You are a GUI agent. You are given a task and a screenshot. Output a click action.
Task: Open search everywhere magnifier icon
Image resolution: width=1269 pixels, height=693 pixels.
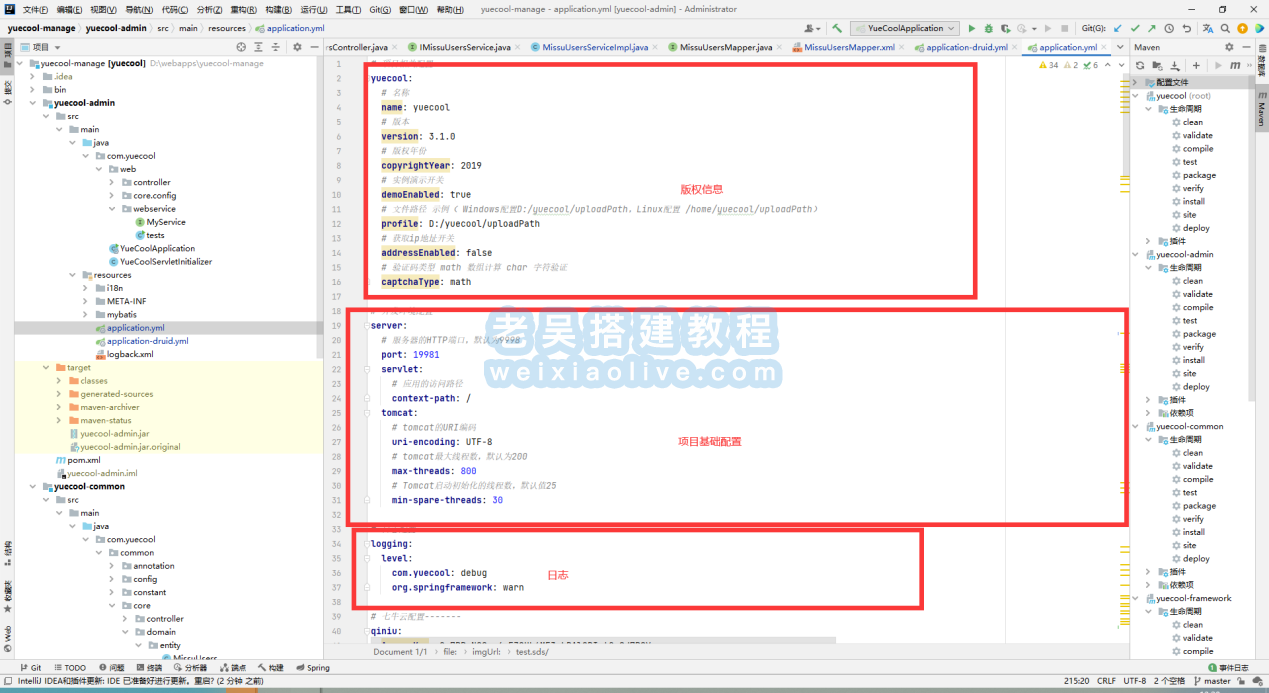click(1224, 29)
